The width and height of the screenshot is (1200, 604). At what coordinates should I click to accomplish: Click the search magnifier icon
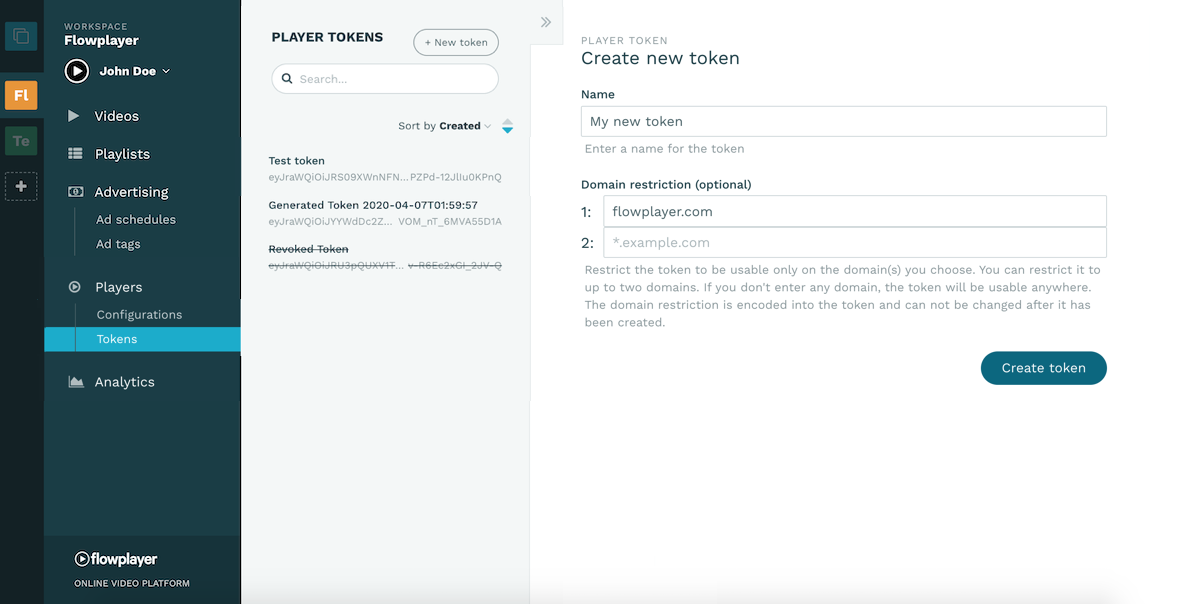click(287, 79)
